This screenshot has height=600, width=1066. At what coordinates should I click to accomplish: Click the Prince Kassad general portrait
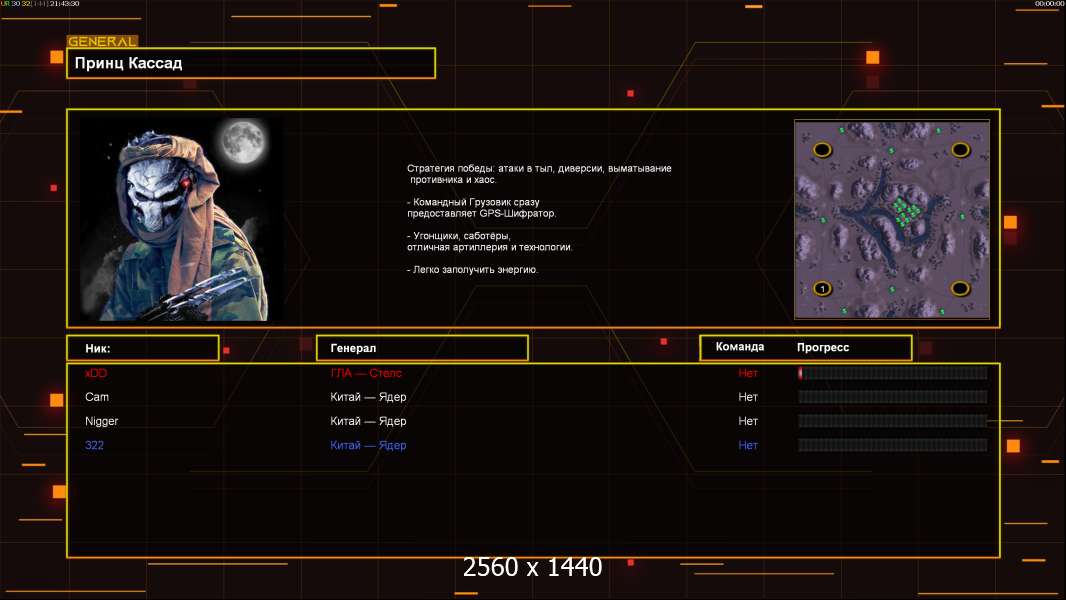point(181,218)
